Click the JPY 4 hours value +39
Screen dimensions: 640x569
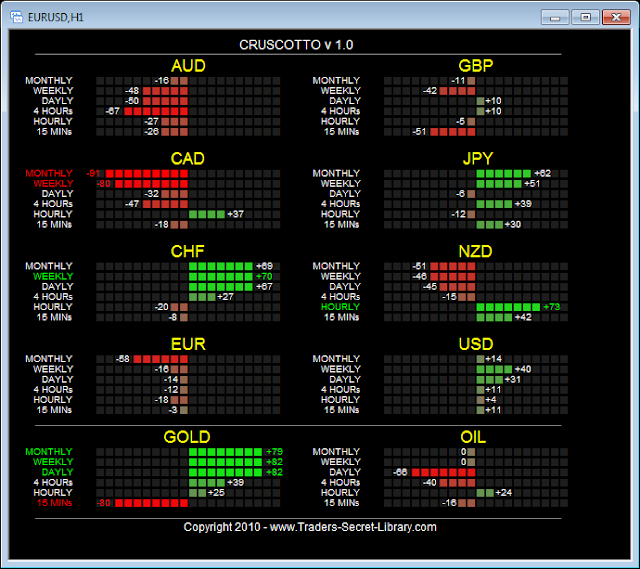pos(523,204)
